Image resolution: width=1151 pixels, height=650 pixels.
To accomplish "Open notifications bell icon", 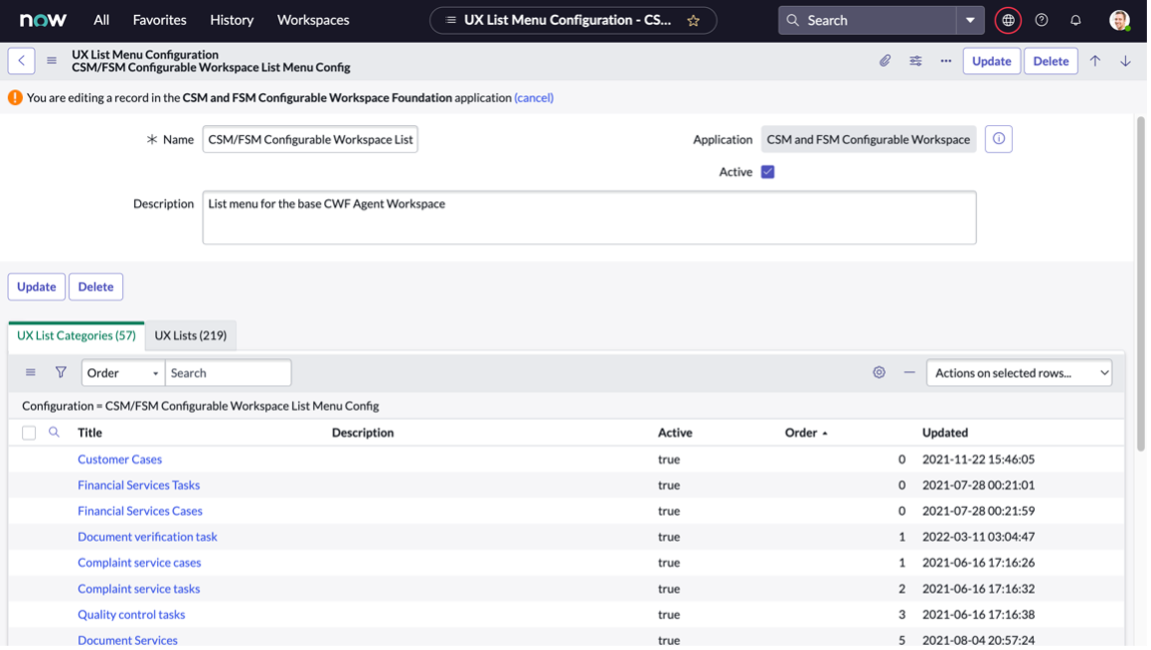I will [1075, 21].
